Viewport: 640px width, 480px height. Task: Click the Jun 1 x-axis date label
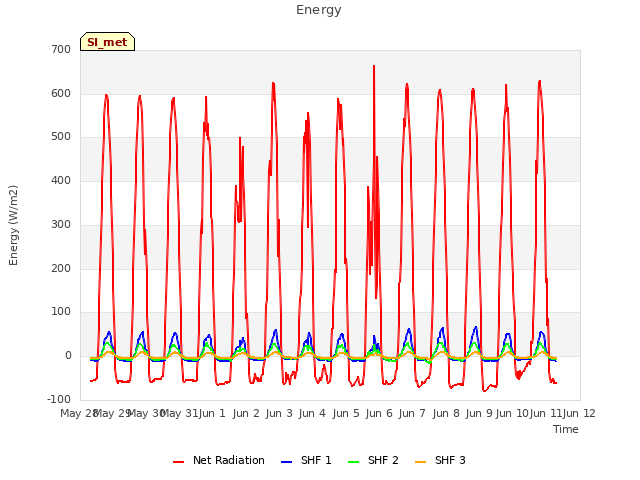212,413
